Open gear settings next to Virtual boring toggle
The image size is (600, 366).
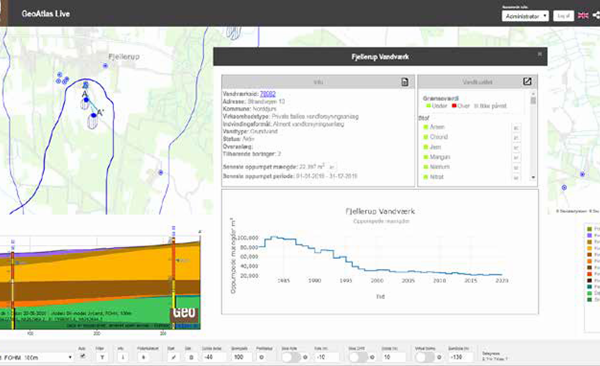click(439, 357)
